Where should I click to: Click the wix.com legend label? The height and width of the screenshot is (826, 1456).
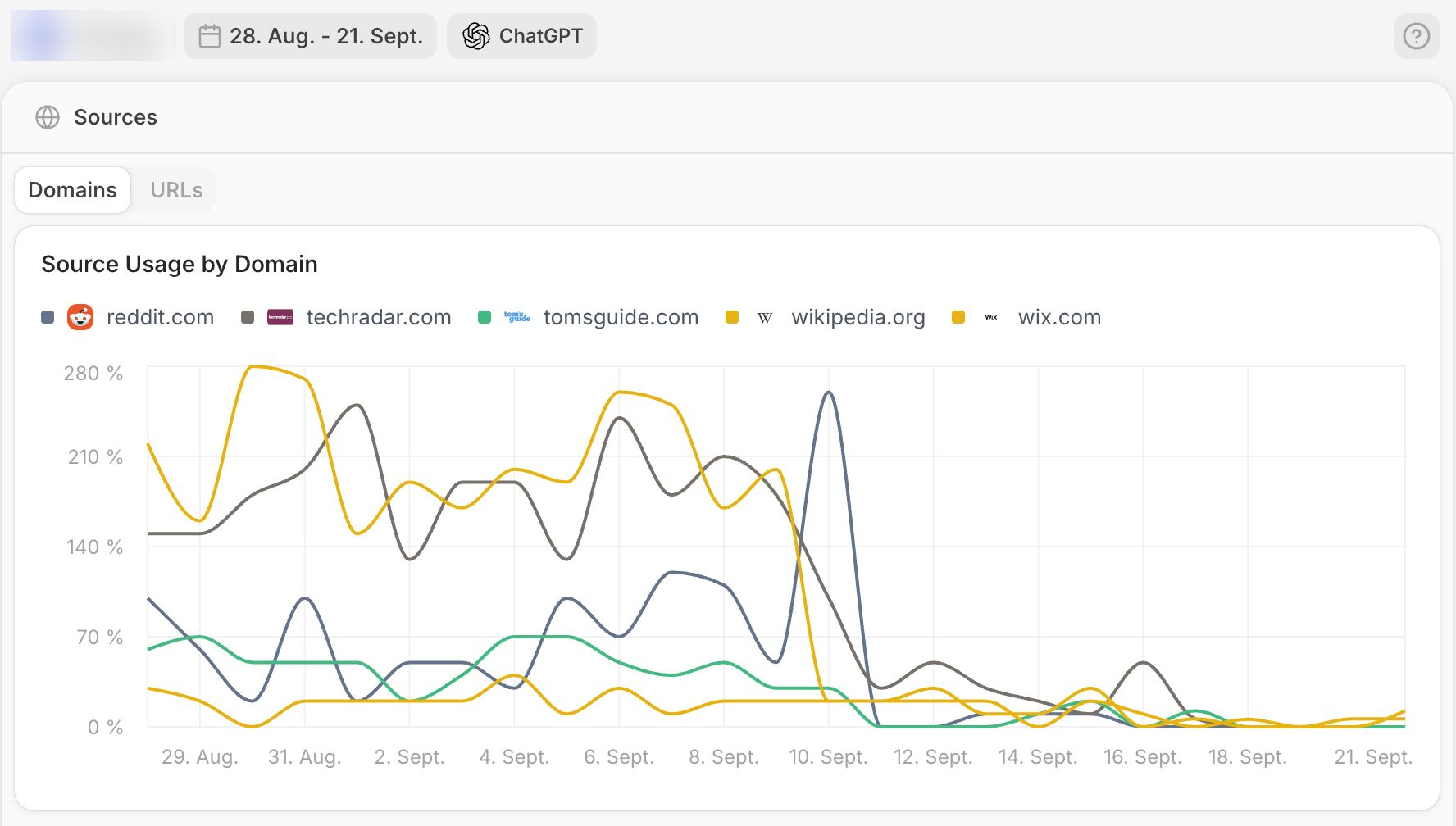click(x=1059, y=317)
